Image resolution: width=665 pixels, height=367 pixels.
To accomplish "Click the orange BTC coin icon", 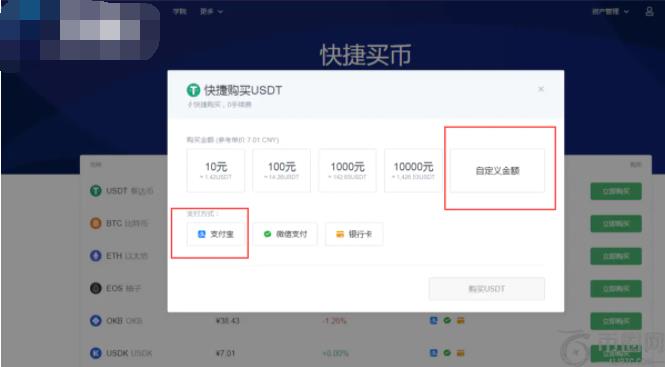I will 96,223.
